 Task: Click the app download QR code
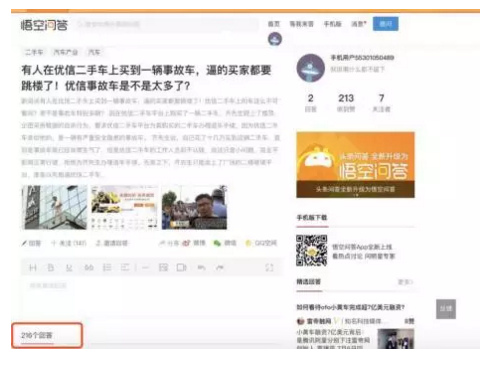click(x=311, y=251)
